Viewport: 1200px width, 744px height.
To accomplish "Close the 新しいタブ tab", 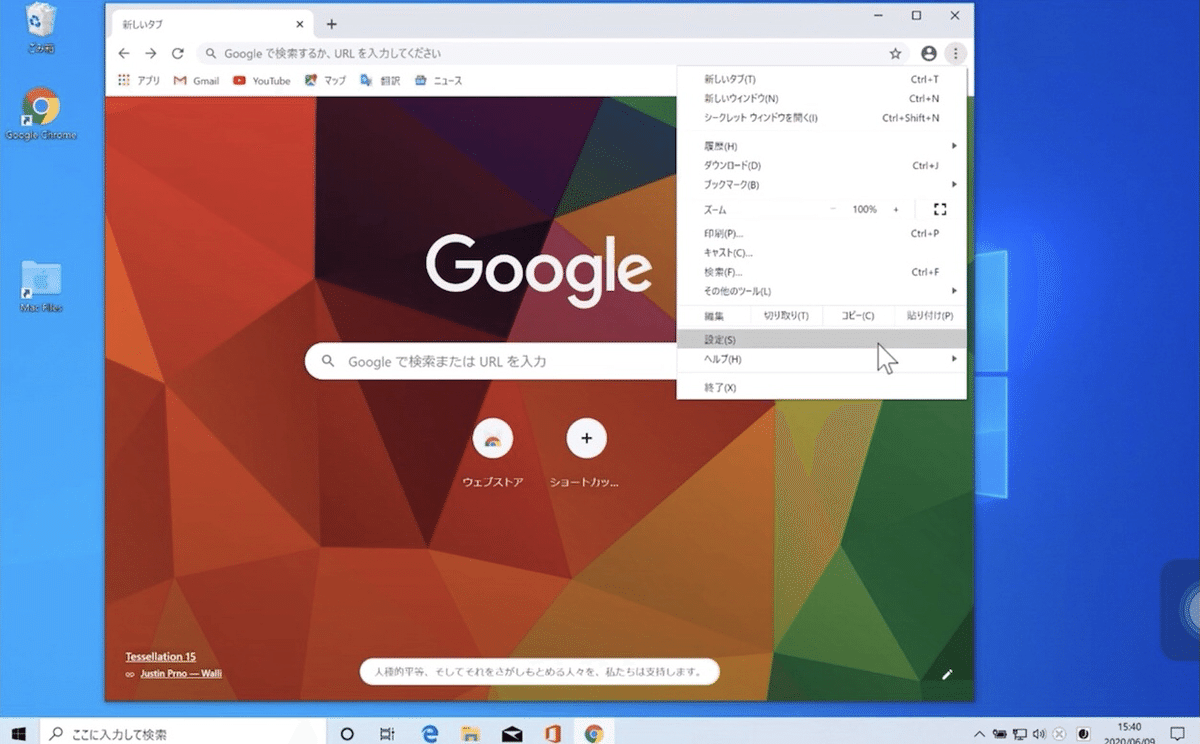I will [x=299, y=24].
